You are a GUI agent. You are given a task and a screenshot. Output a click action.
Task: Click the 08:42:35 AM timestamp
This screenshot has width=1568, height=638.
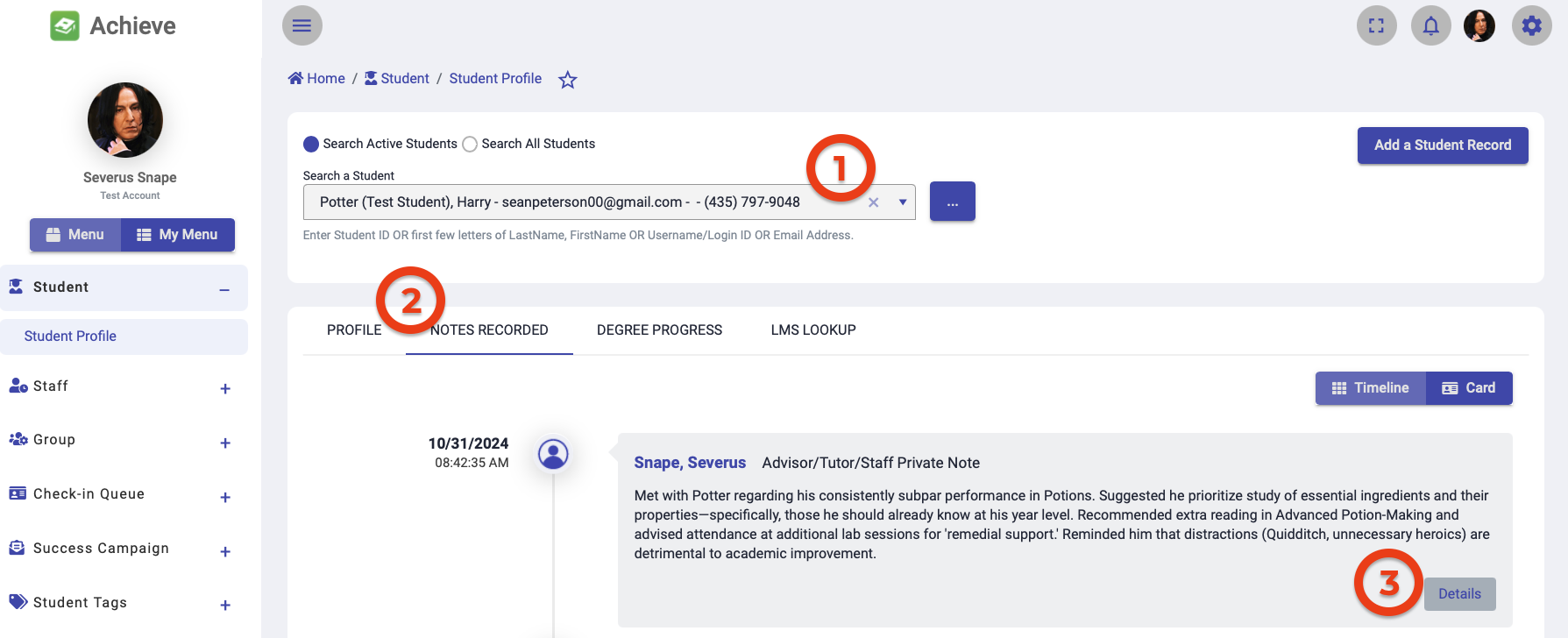pyautogui.click(x=472, y=463)
